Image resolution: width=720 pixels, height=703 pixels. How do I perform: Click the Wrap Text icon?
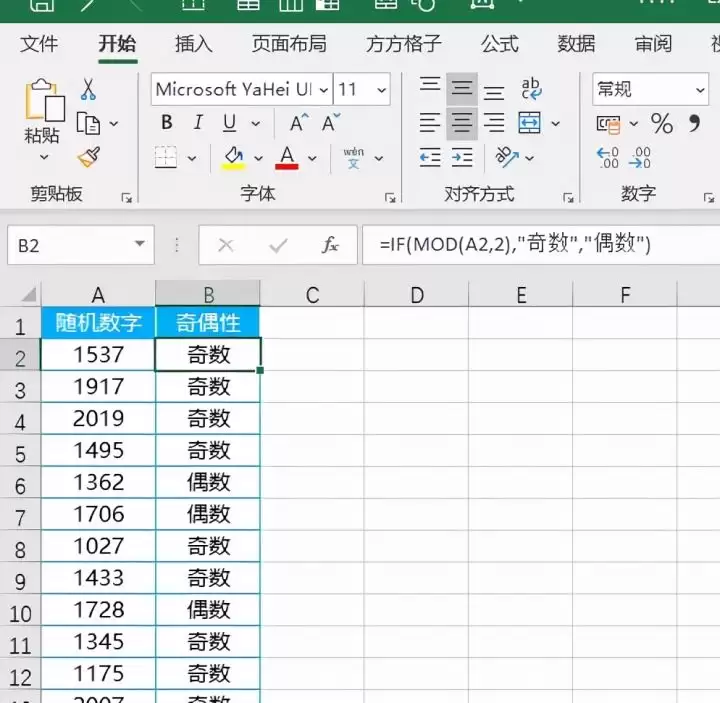(531, 88)
